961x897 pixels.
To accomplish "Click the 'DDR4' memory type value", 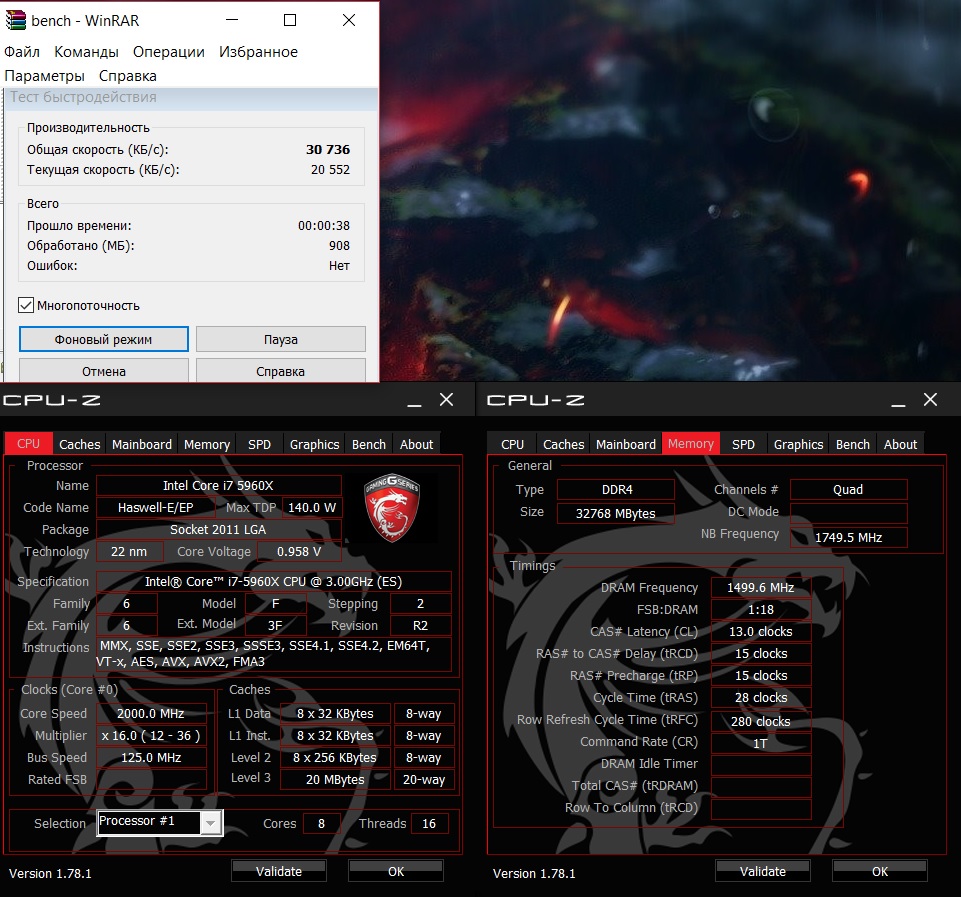I will click(x=617, y=490).
